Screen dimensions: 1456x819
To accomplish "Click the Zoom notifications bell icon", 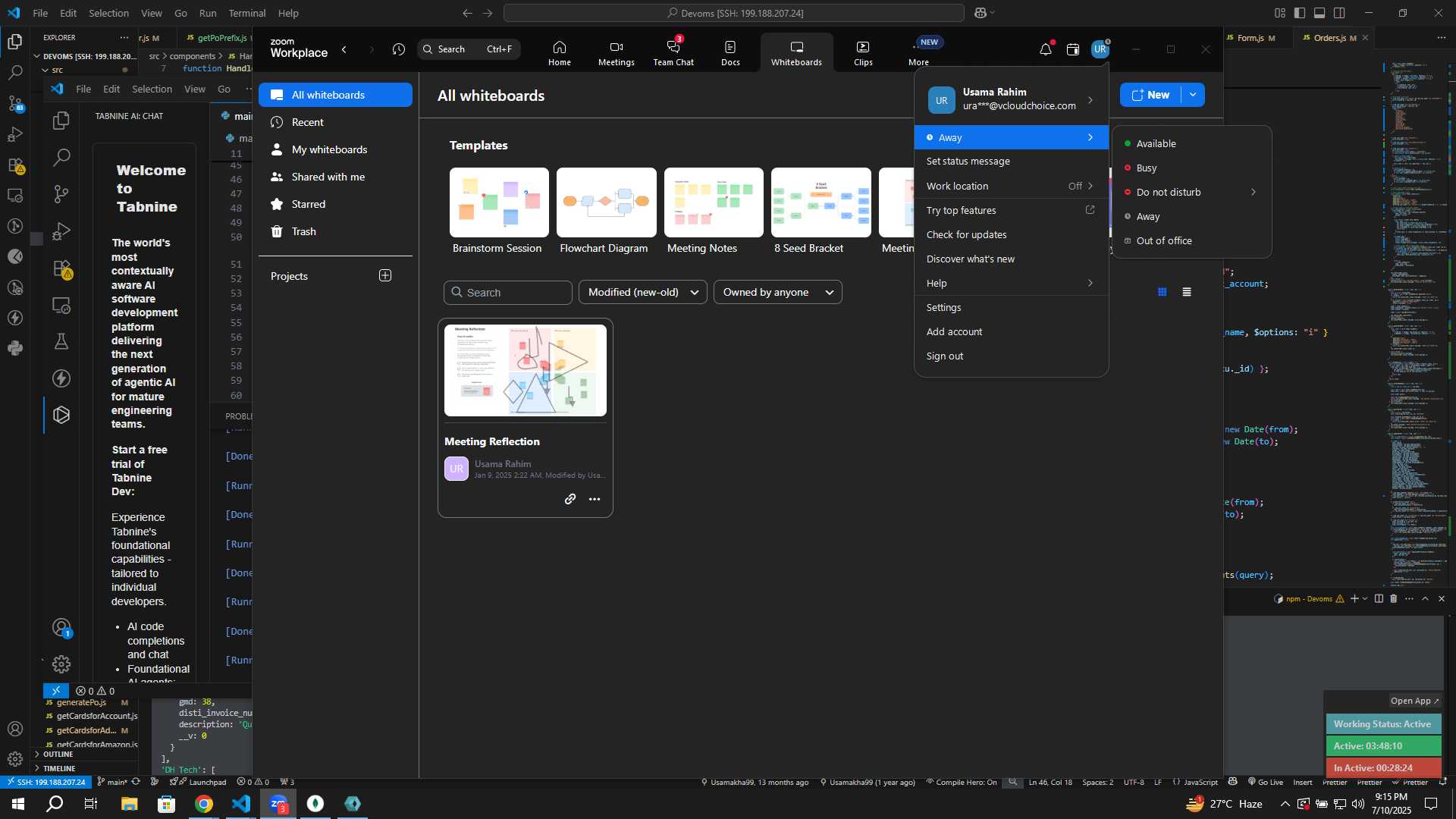I will tap(1046, 49).
